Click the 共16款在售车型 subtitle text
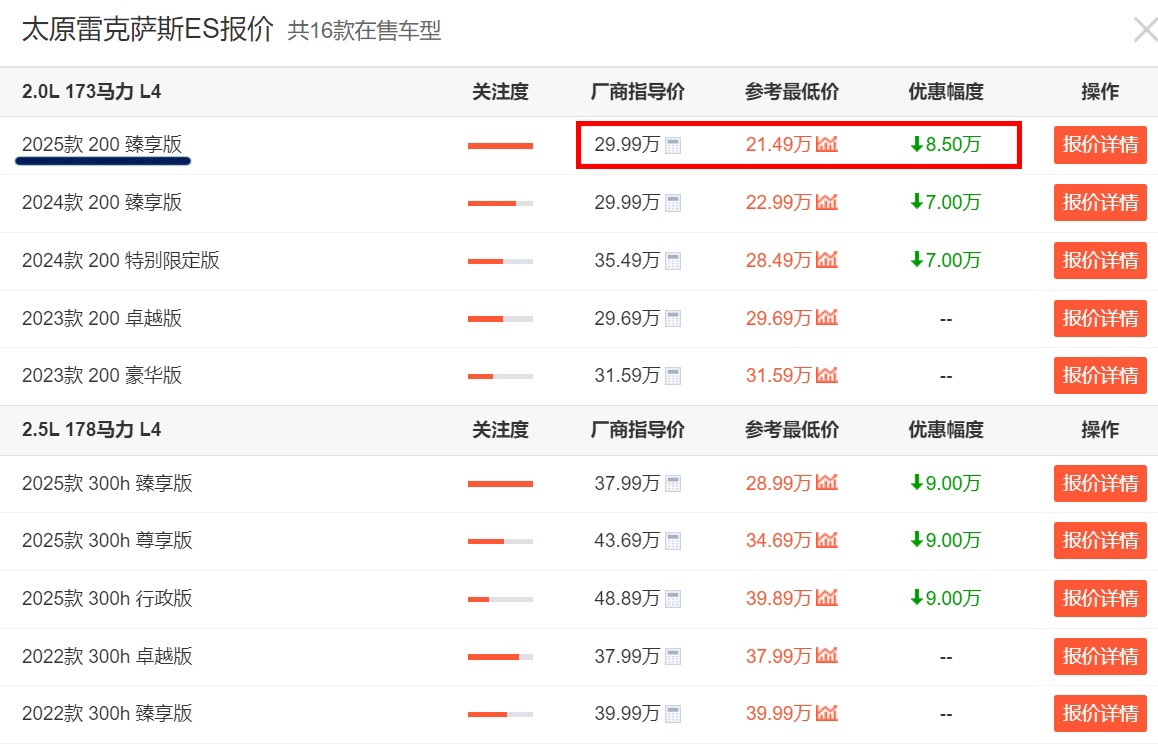 tap(364, 30)
